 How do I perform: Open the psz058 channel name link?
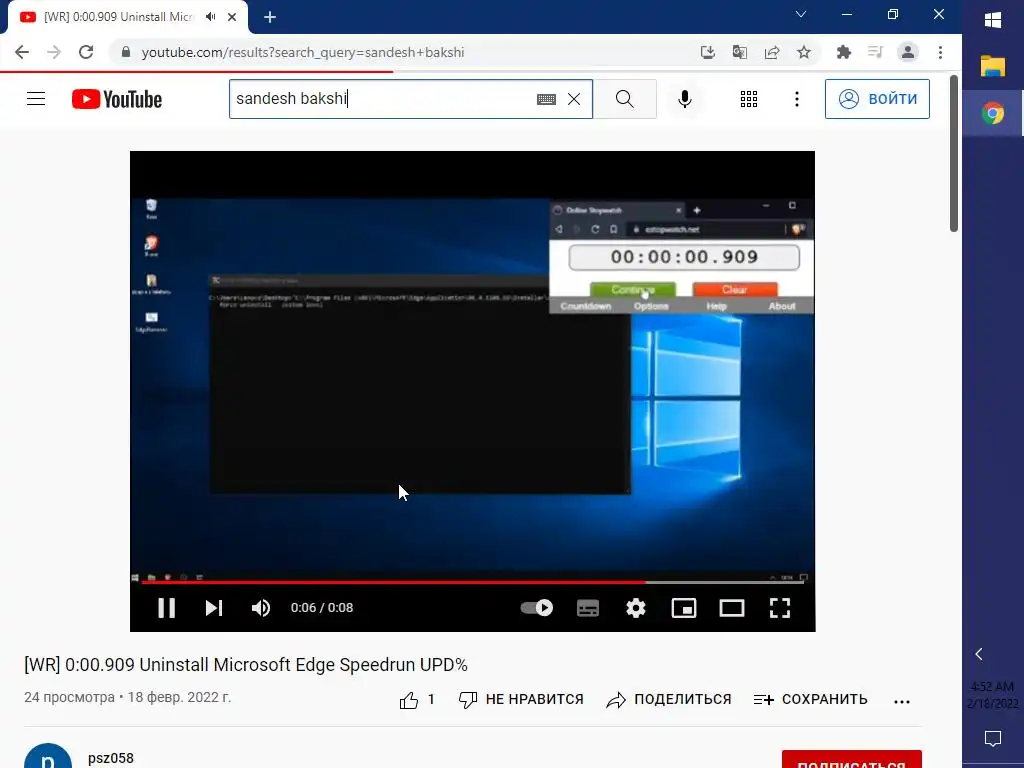point(110,758)
